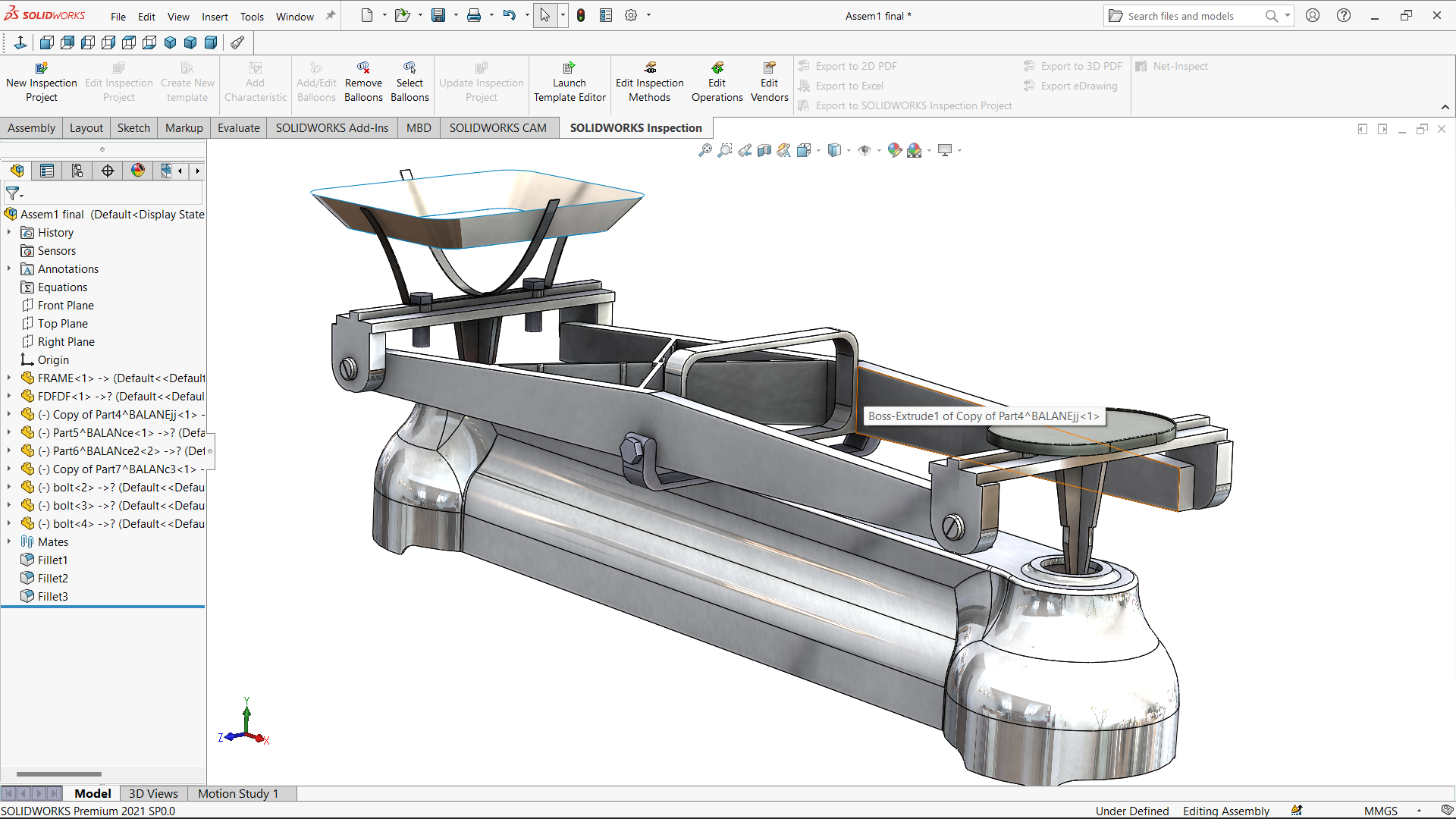Open the 3D Views tab
The image size is (1456, 819).
pyautogui.click(x=153, y=793)
